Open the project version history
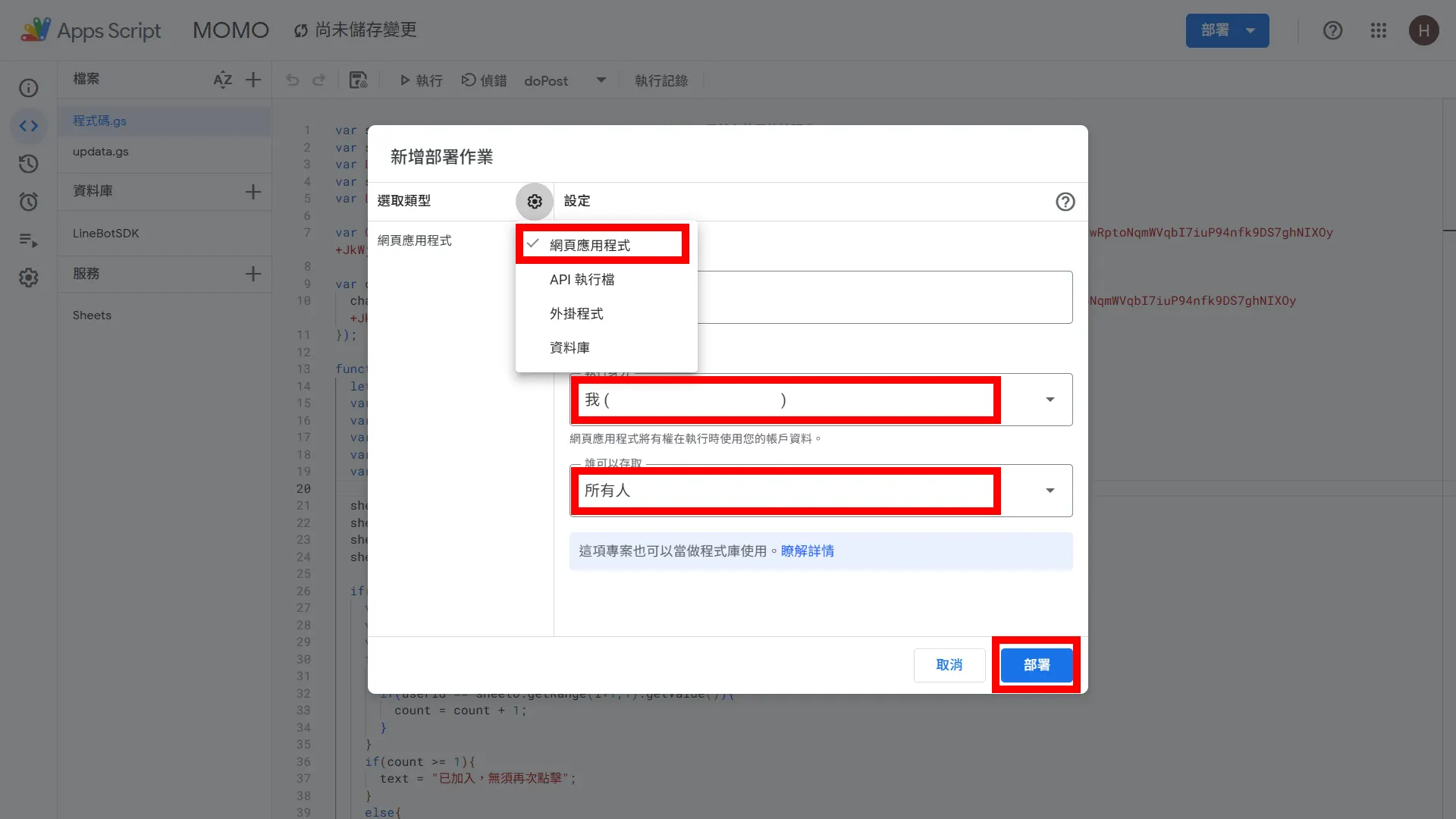The width and height of the screenshot is (1456, 819). coord(28,164)
